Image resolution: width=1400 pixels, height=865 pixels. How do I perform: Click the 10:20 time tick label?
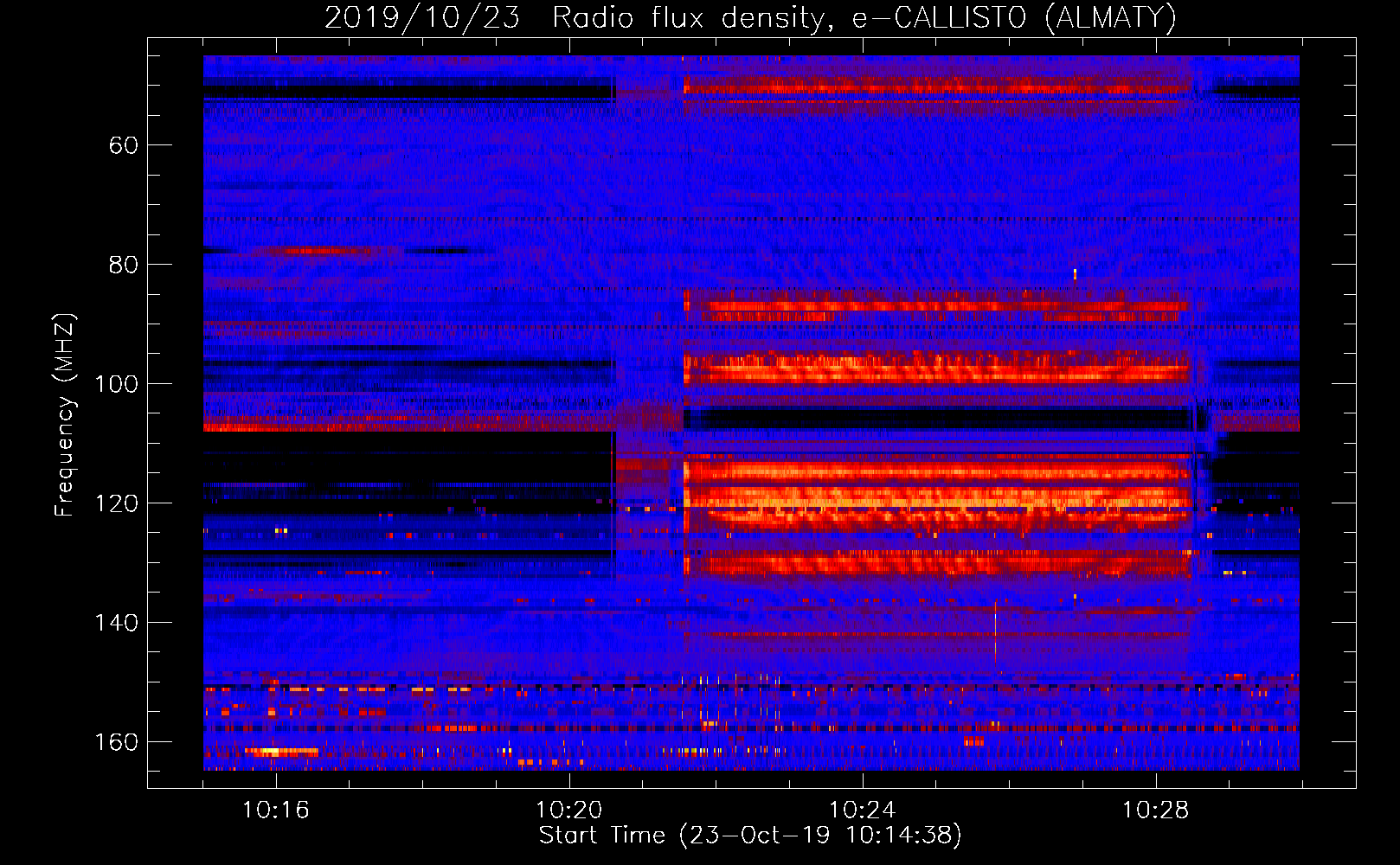coord(569,811)
